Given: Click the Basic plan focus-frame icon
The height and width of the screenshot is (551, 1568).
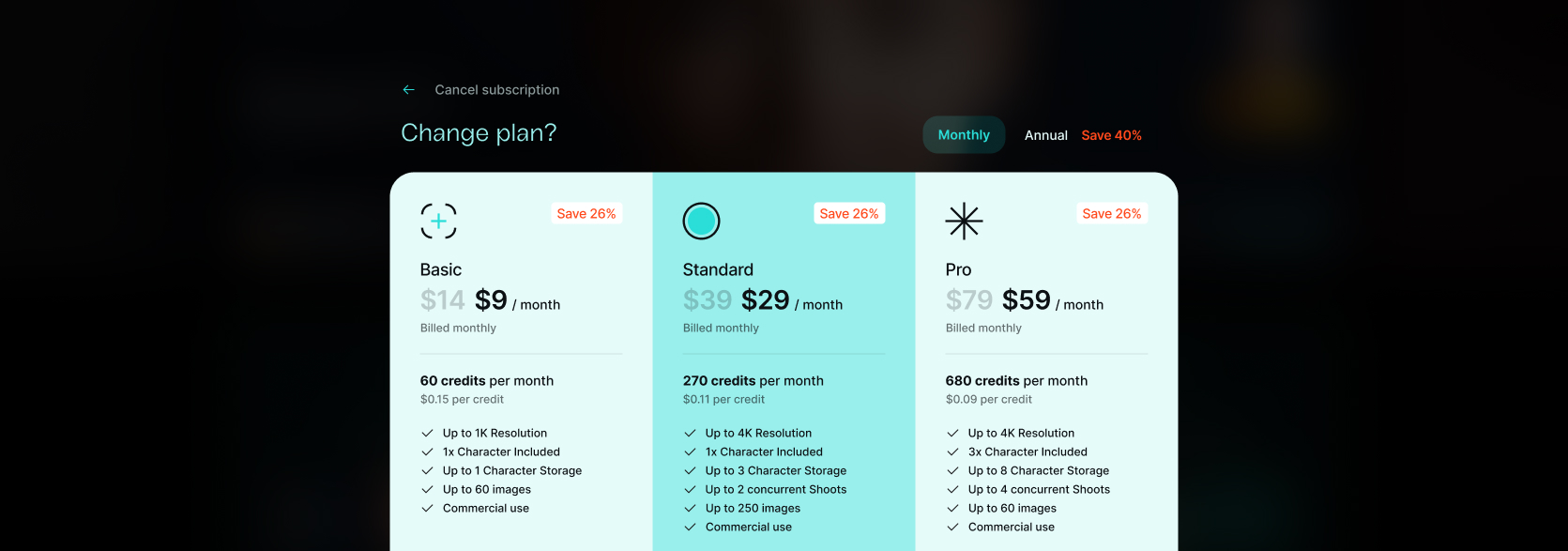Looking at the screenshot, I should pyautogui.click(x=438, y=221).
